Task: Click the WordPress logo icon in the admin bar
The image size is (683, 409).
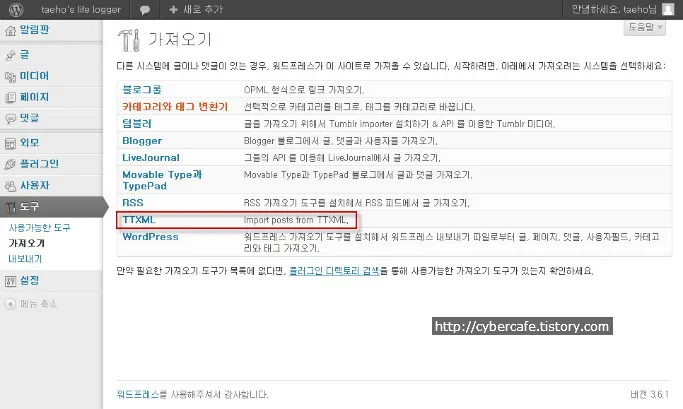Action: [16, 9]
